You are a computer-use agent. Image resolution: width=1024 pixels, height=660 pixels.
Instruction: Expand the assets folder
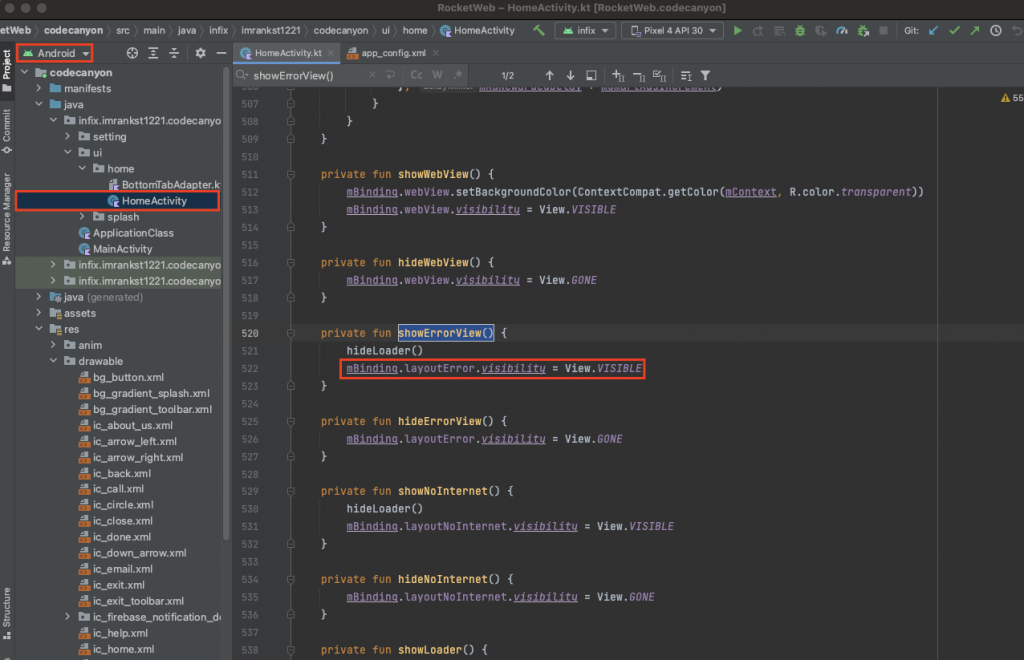[39, 313]
